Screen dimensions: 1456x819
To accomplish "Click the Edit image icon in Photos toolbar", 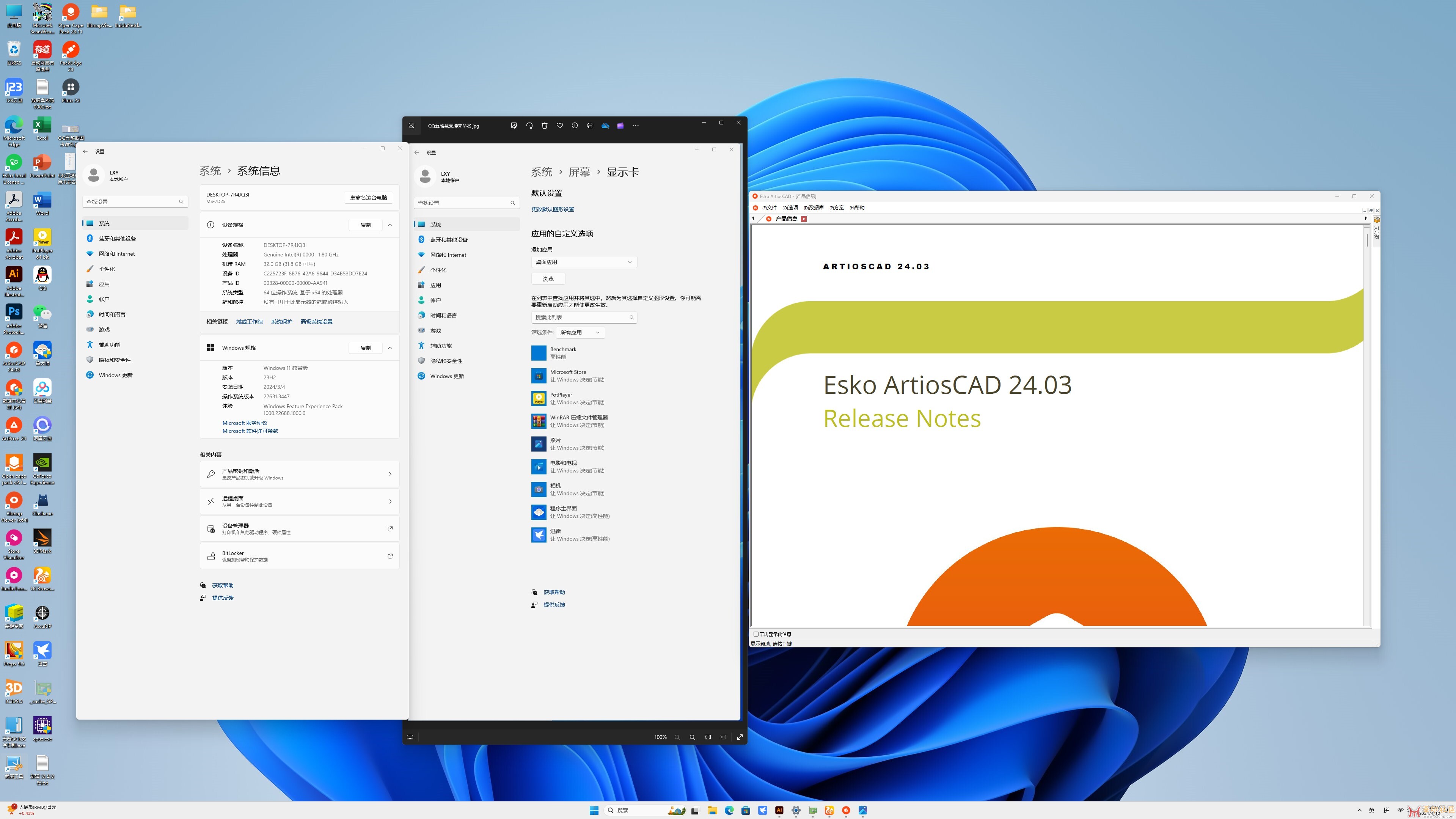I will coord(514,126).
